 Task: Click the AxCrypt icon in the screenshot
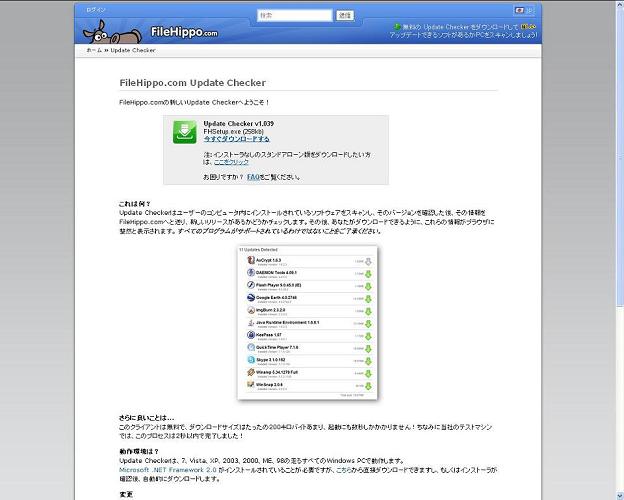pyautogui.click(x=251, y=260)
